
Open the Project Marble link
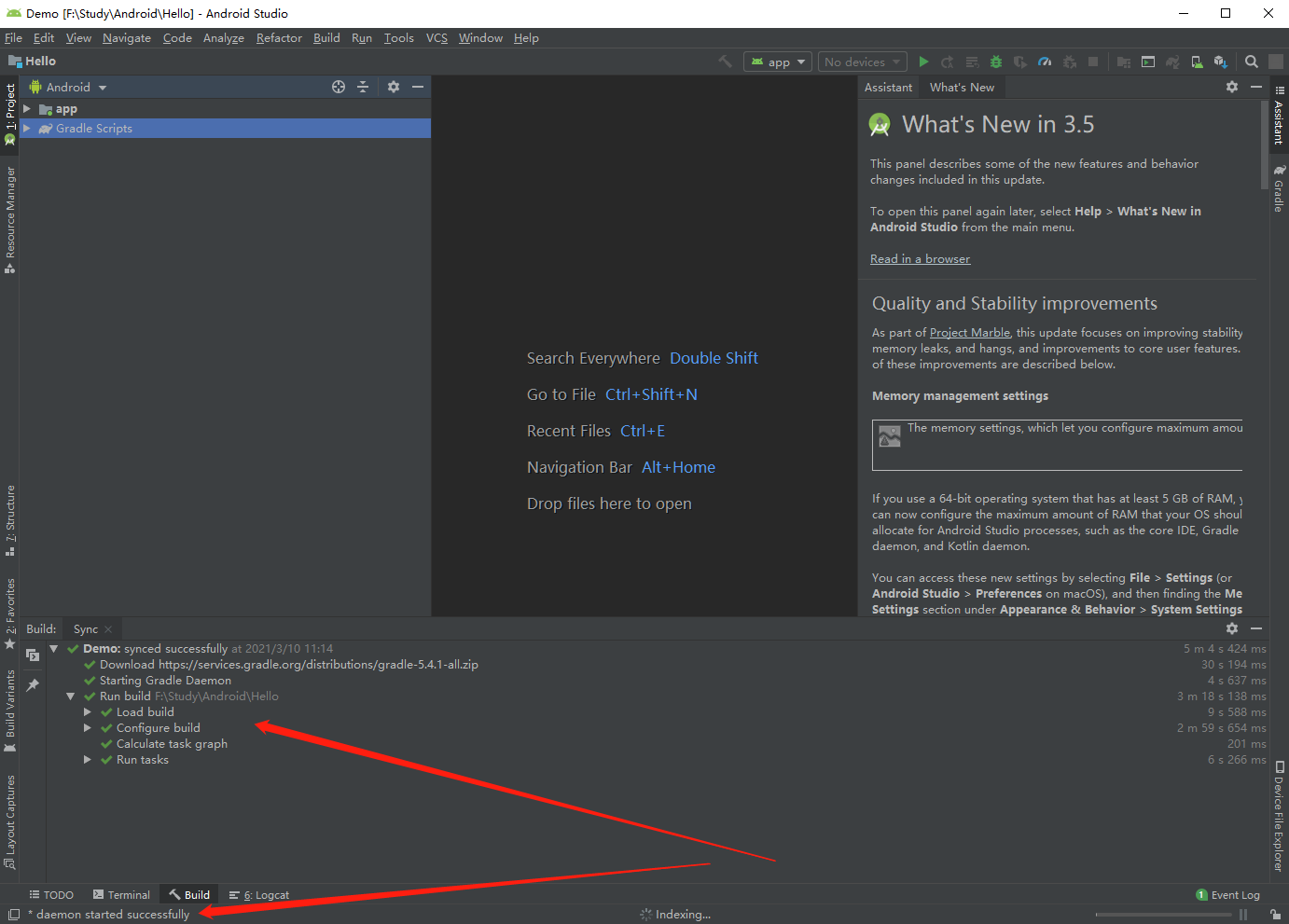click(x=970, y=333)
